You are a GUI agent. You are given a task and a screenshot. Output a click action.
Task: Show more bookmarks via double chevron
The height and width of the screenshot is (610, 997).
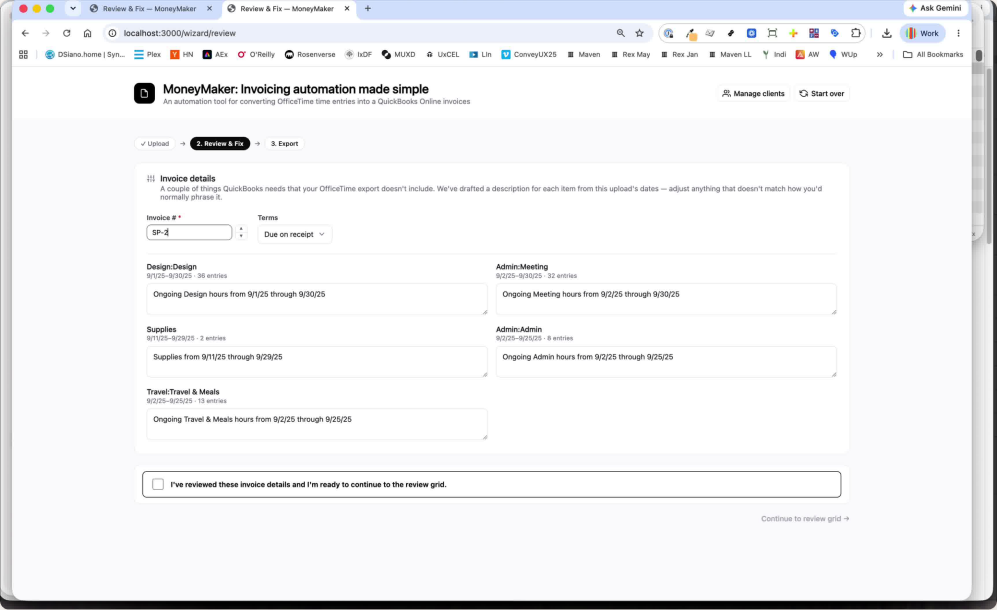(879, 55)
